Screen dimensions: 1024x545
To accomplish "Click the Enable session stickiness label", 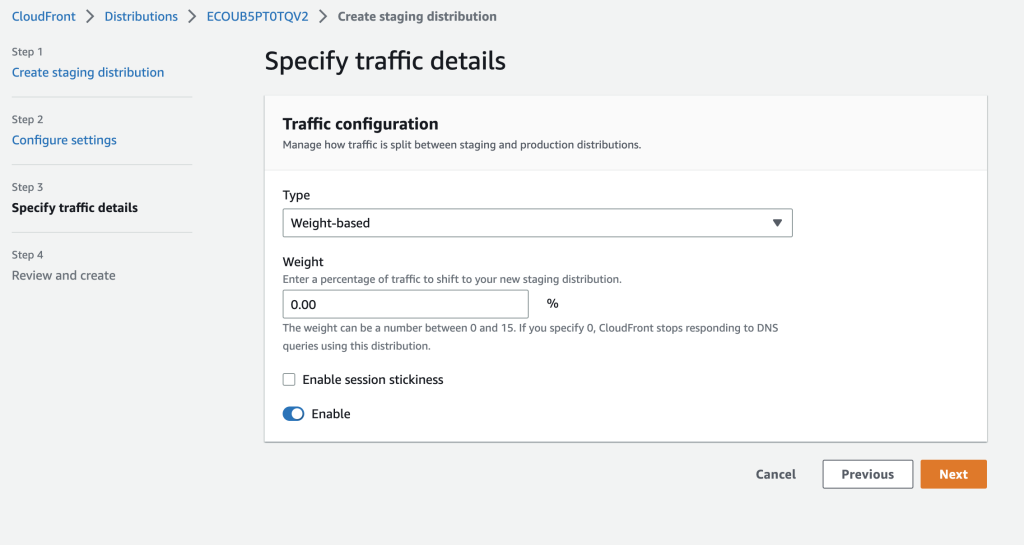I will (372, 380).
